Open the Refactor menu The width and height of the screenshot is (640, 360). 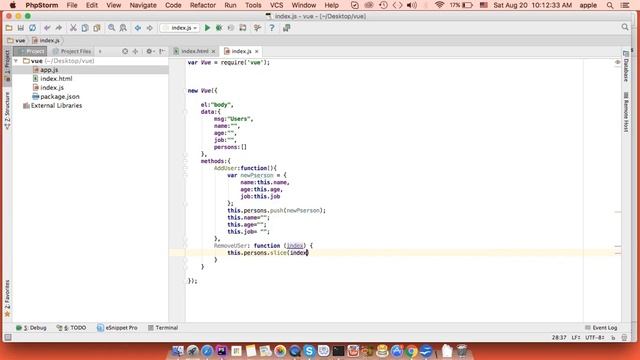click(x=202, y=5)
